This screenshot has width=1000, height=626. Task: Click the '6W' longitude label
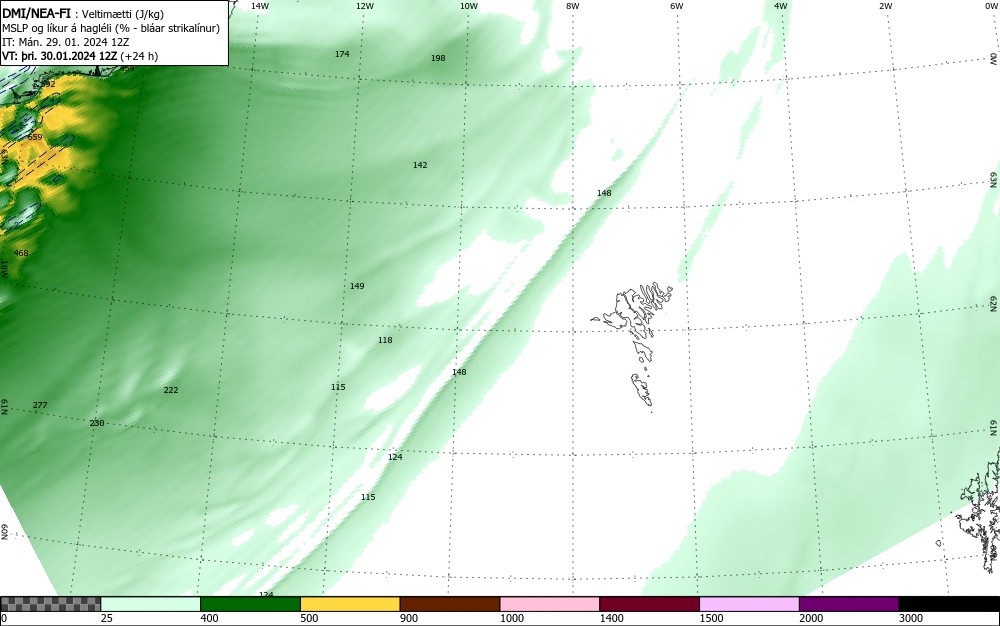(x=677, y=6)
